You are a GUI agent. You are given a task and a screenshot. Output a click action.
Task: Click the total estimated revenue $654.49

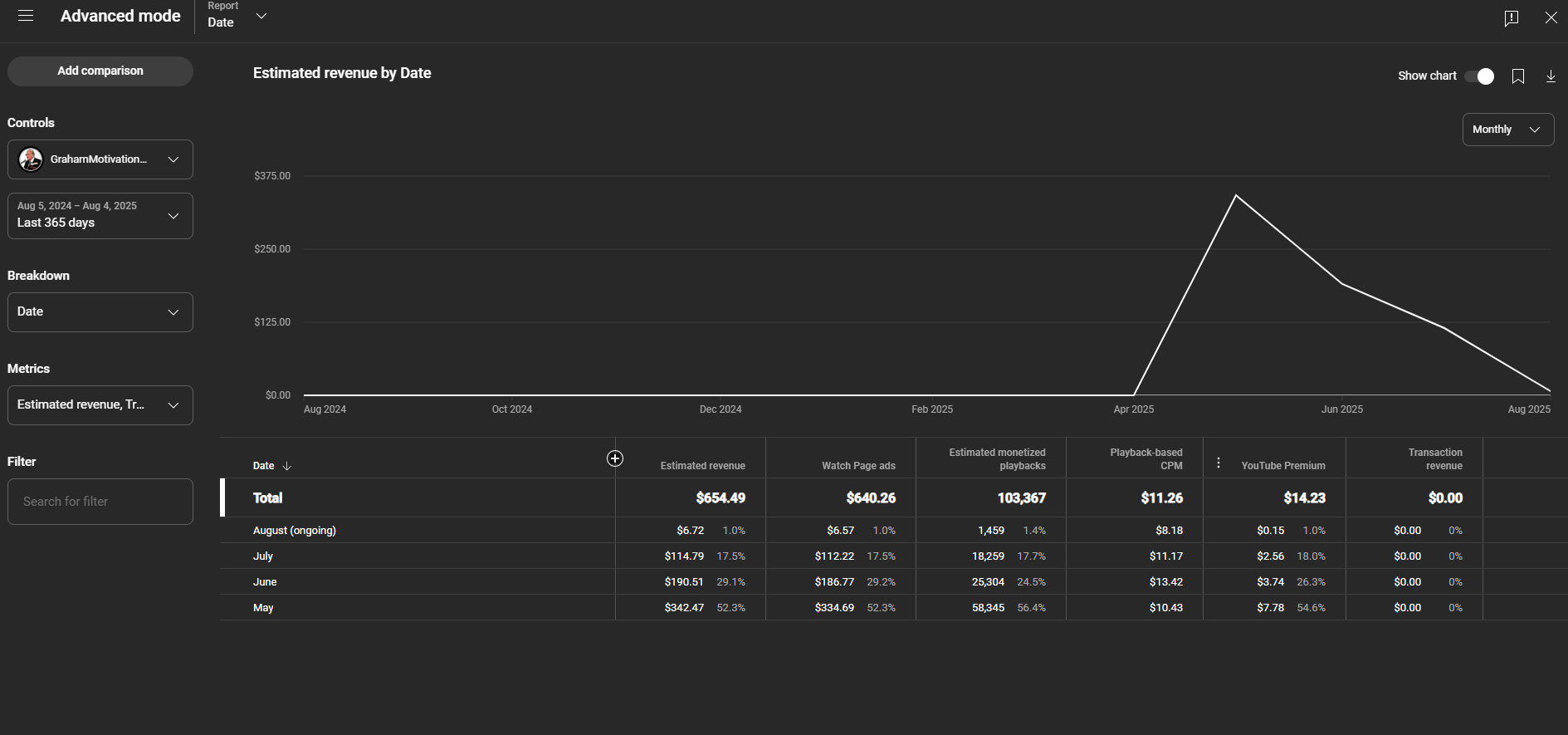[x=720, y=498]
